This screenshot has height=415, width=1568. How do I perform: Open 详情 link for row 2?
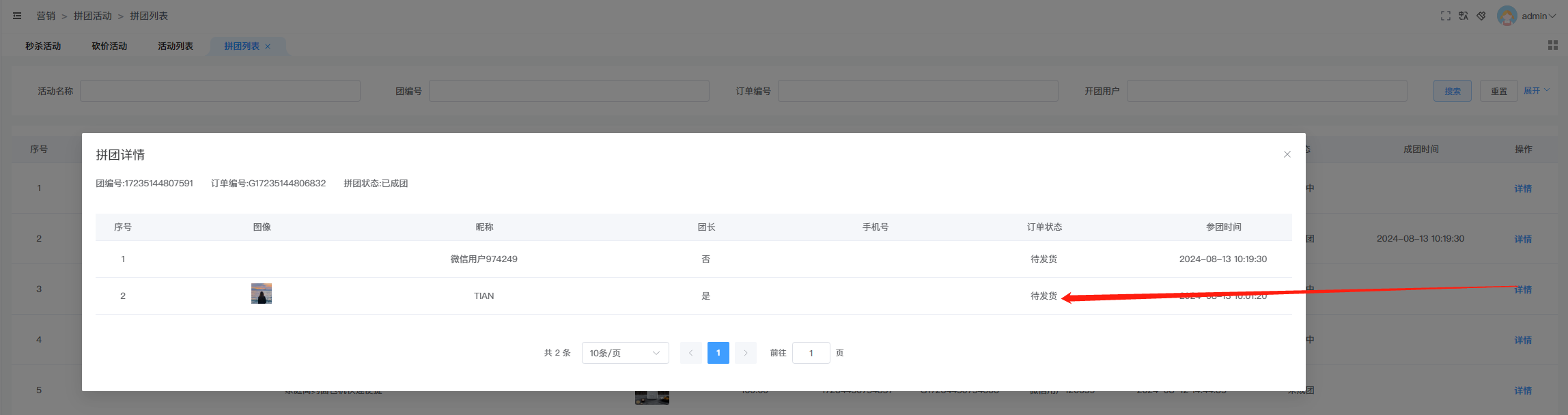1523,239
